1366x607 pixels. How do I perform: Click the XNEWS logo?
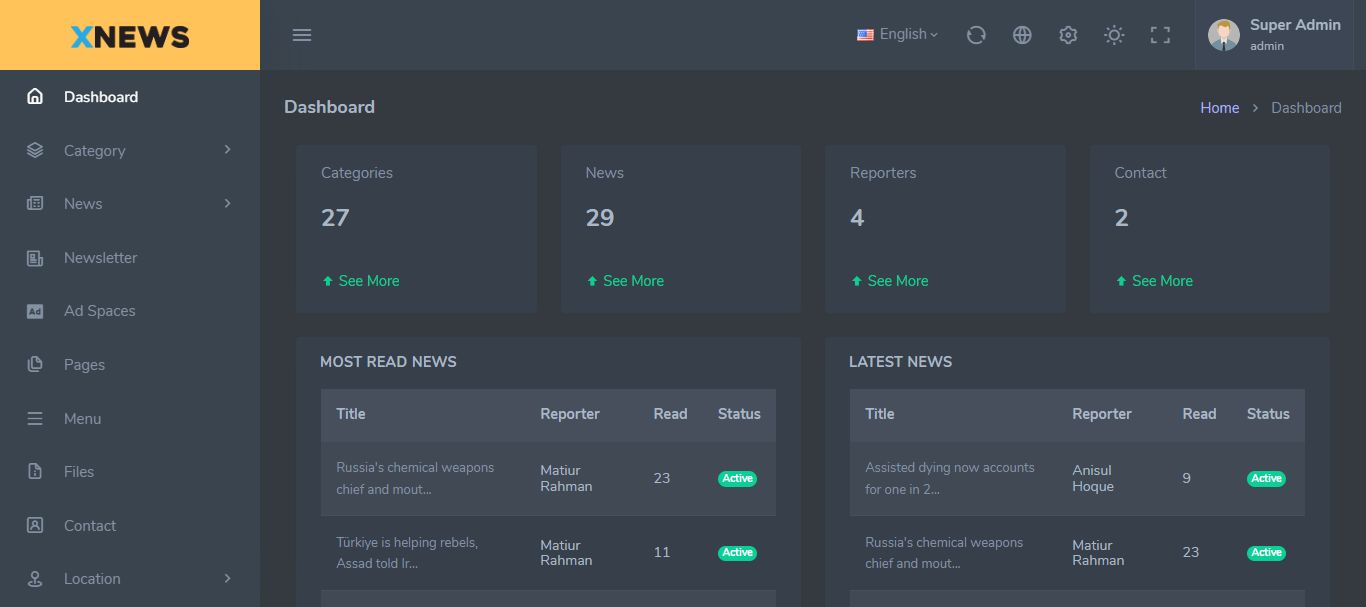point(130,37)
